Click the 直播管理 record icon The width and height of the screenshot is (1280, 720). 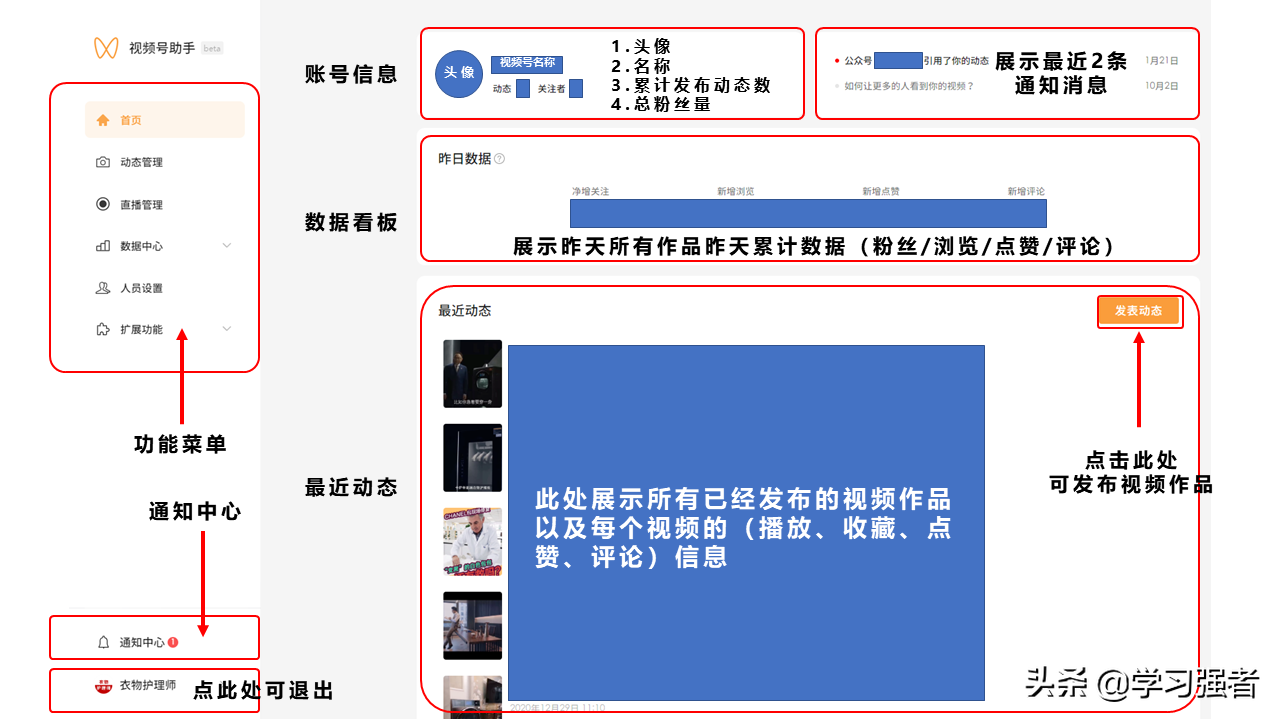[102, 204]
